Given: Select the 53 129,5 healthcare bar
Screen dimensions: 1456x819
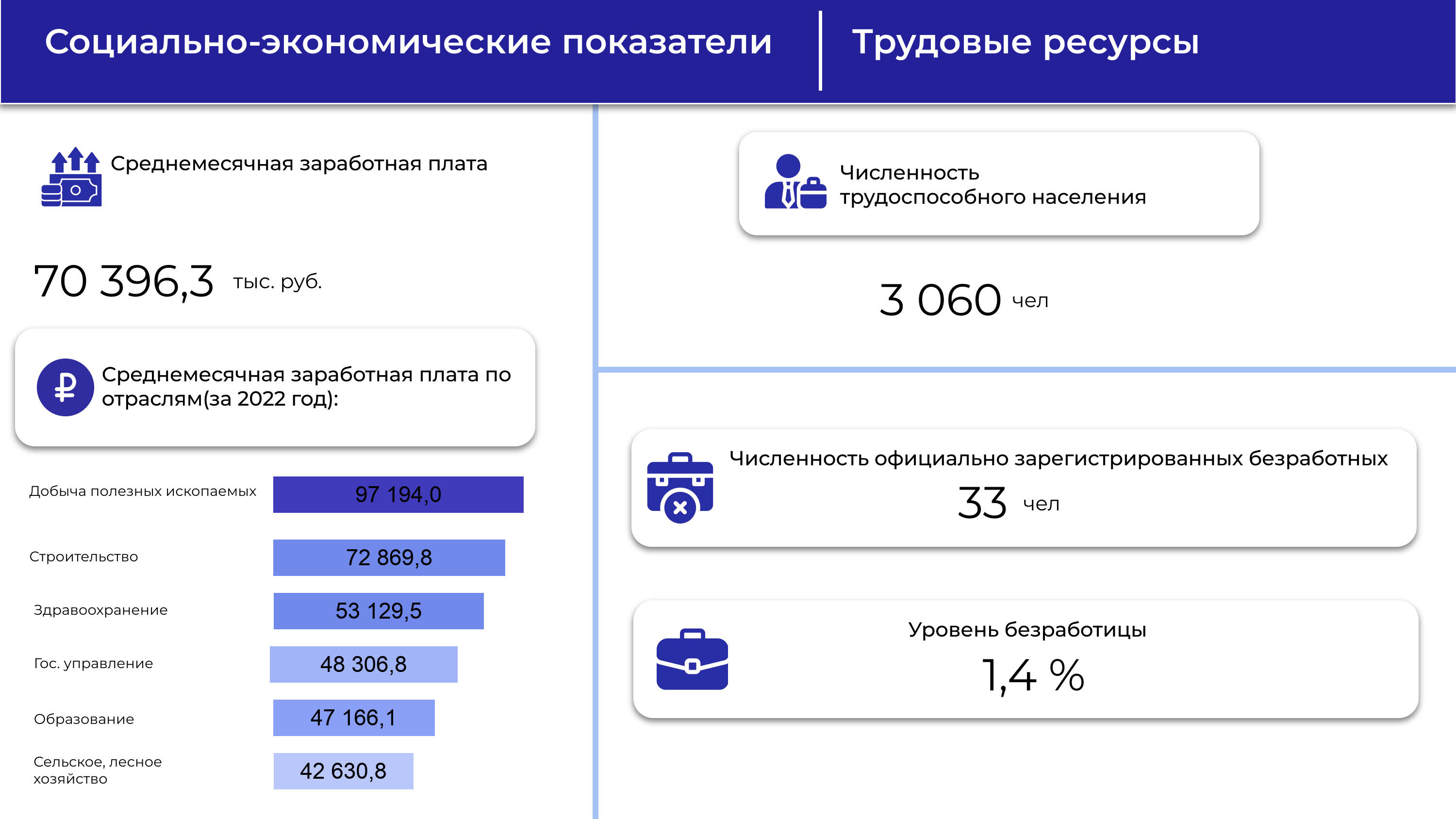Looking at the screenshot, I should pos(379,611).
